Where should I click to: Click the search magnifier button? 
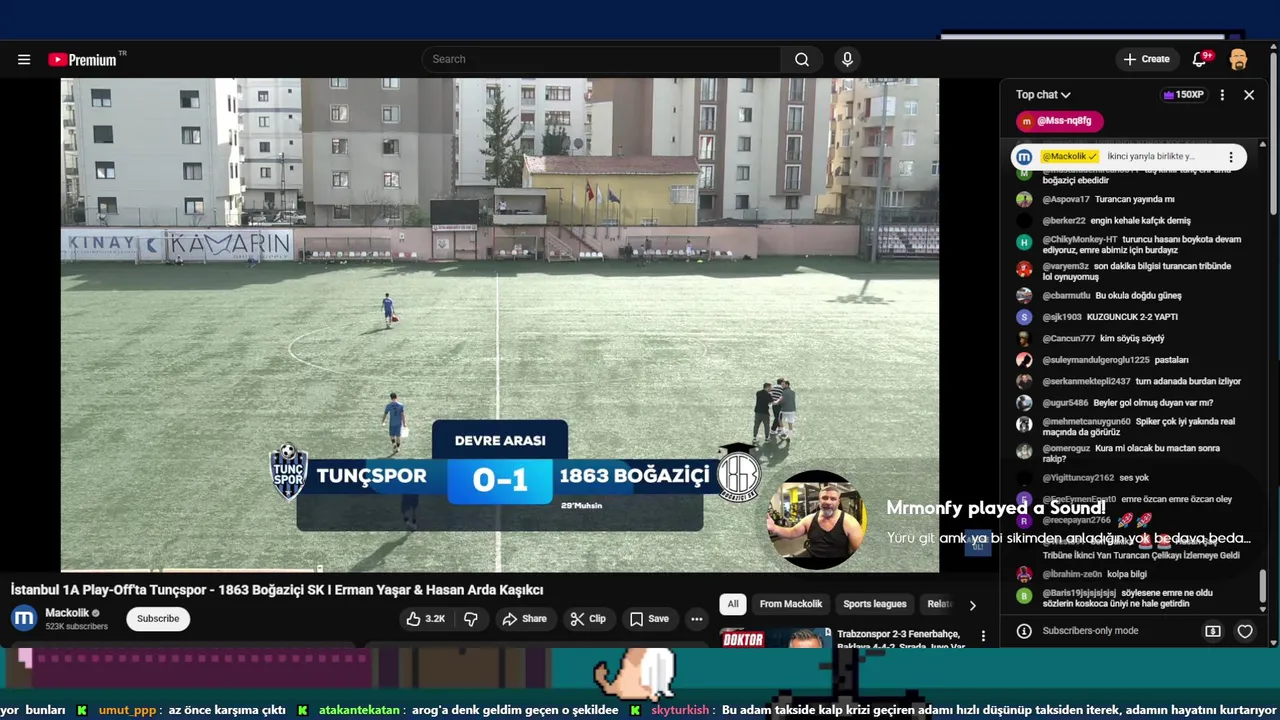point(802,59)
